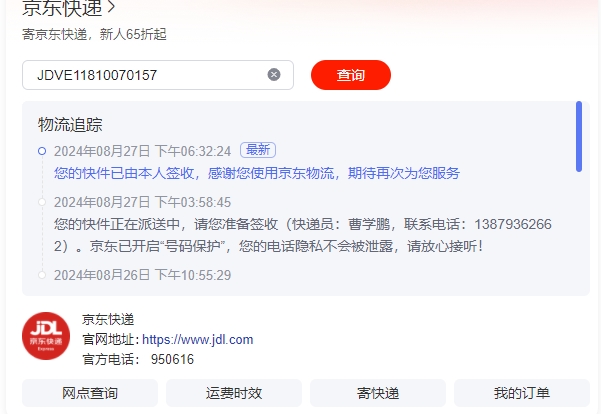Expand the 京东快递 header chevron
This screenshot has width=601, height=414.
pyautogui.click(x=111, y=7)
